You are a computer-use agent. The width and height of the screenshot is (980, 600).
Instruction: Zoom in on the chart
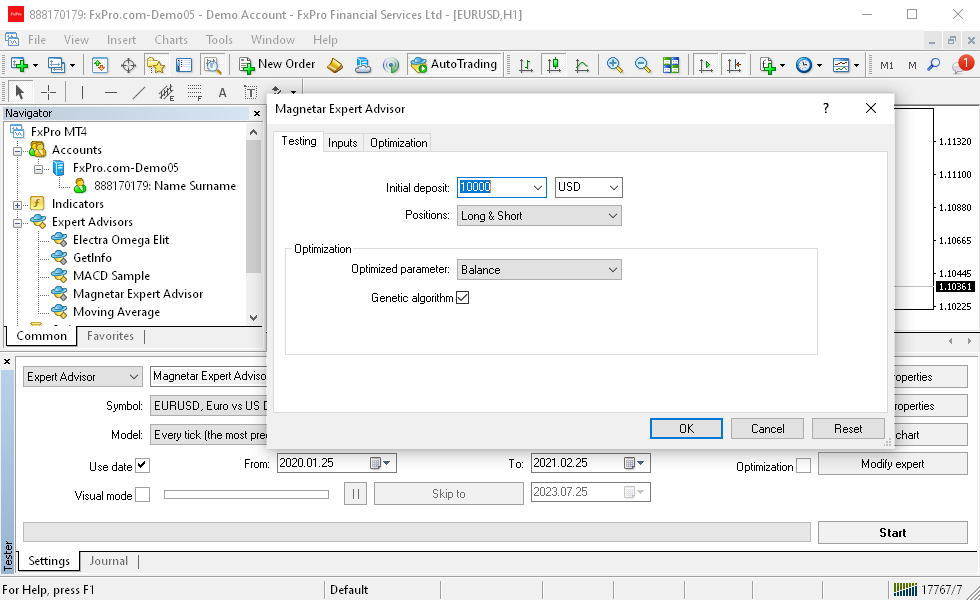click(614, 65)
